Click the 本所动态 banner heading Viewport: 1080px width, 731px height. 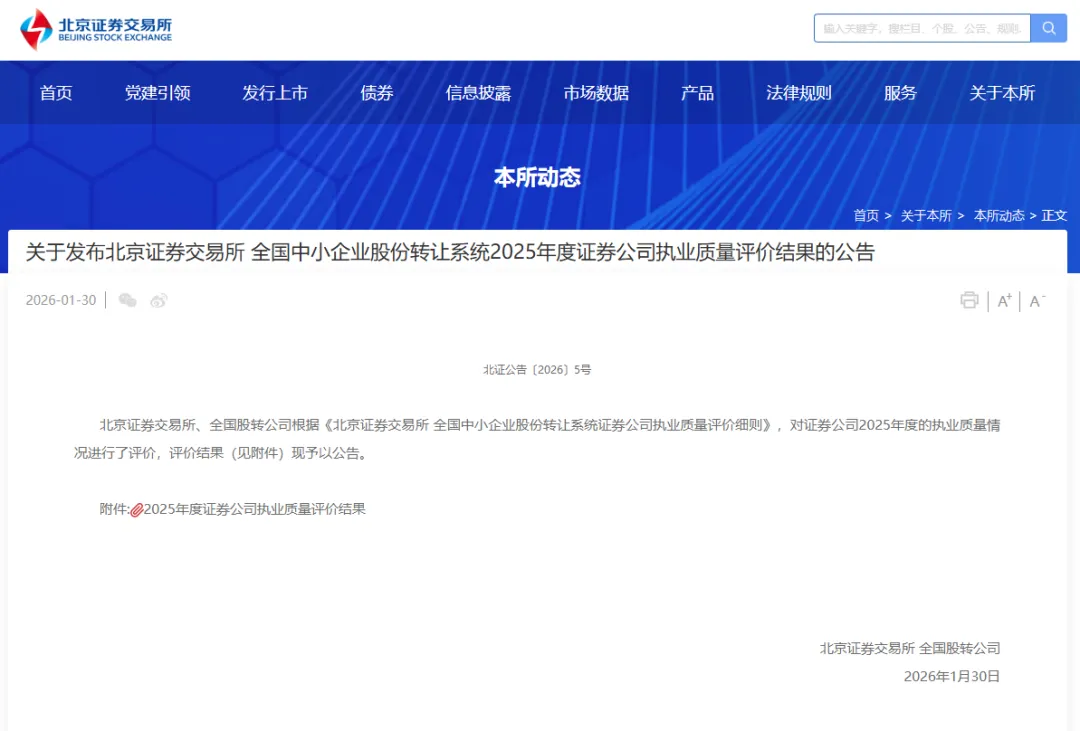(537, 178)
